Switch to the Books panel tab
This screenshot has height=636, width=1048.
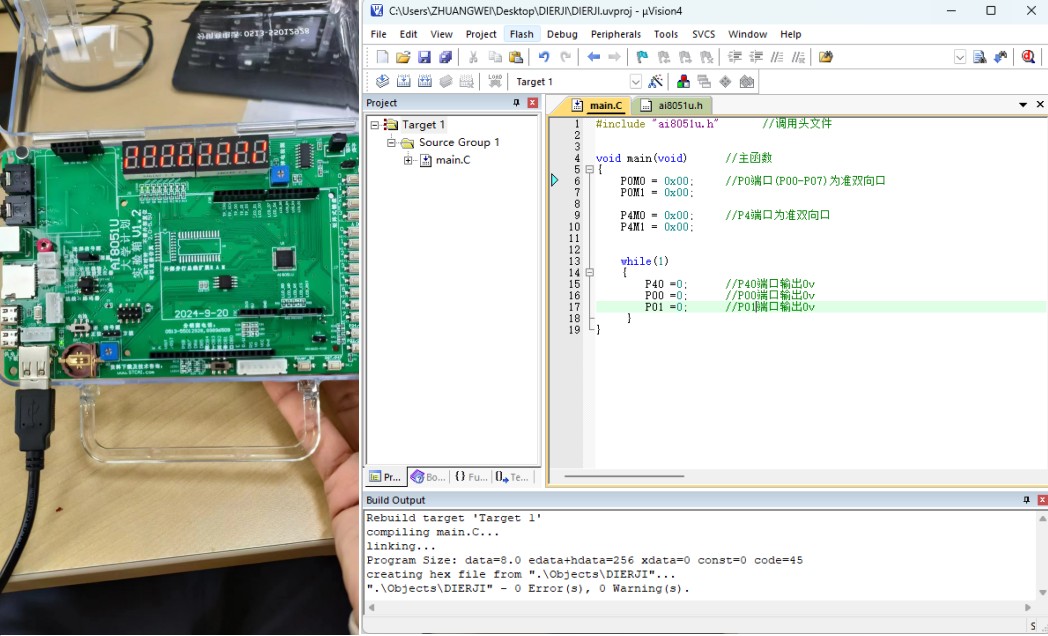(428, 477)
